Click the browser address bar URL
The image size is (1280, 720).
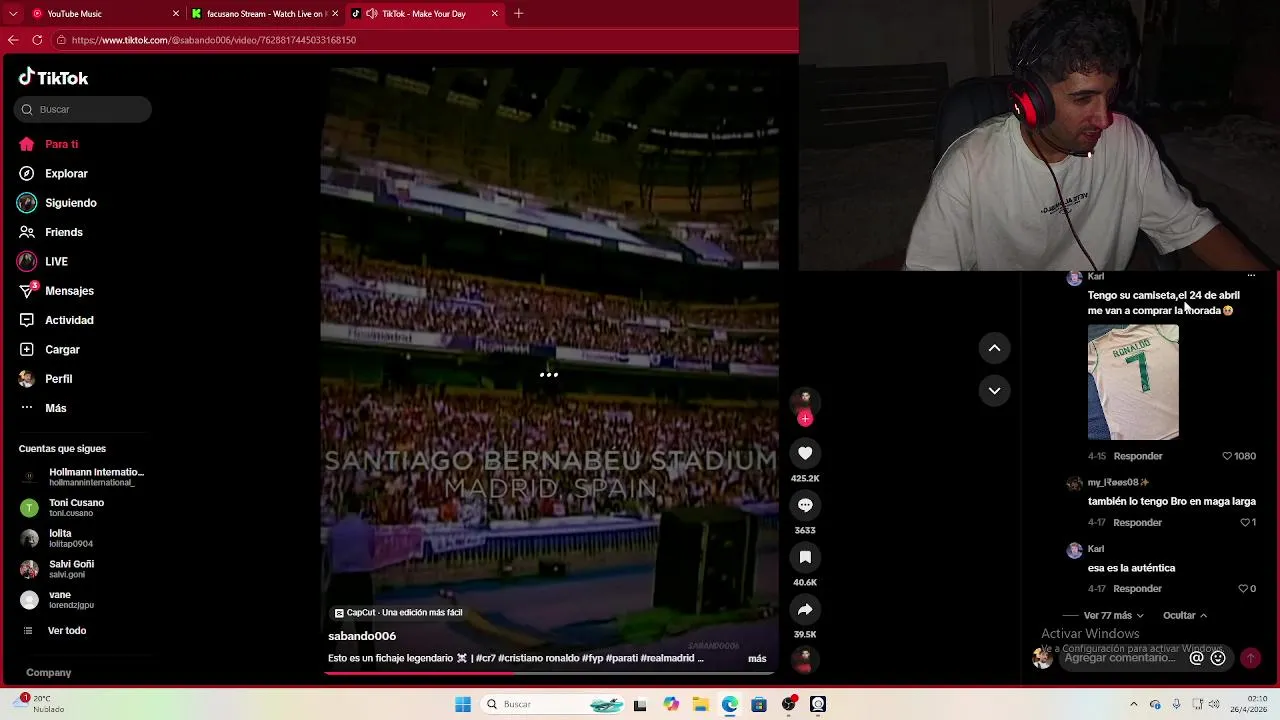coord(214,40)
